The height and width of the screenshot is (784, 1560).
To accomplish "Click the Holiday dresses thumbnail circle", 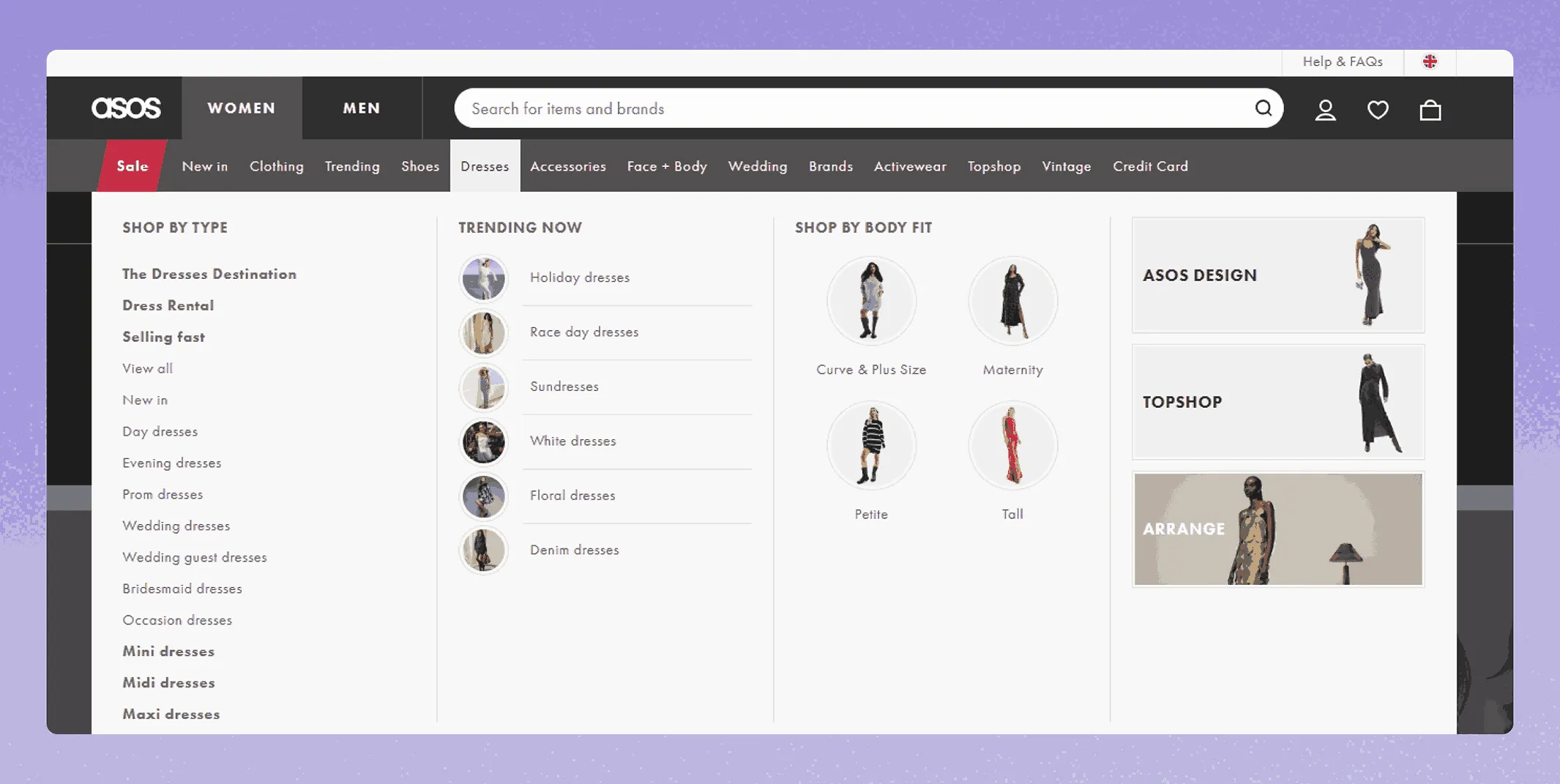I will pos(483,278).
